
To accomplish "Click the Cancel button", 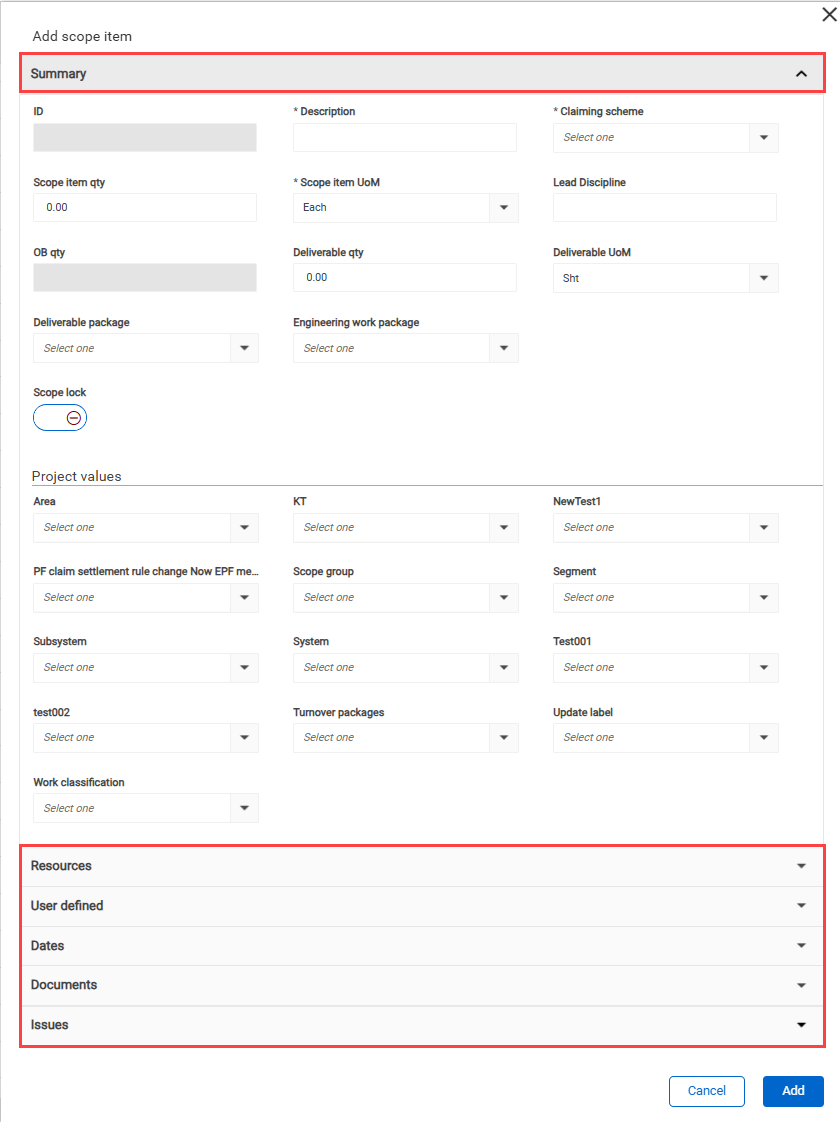I will click(707, 1091).
